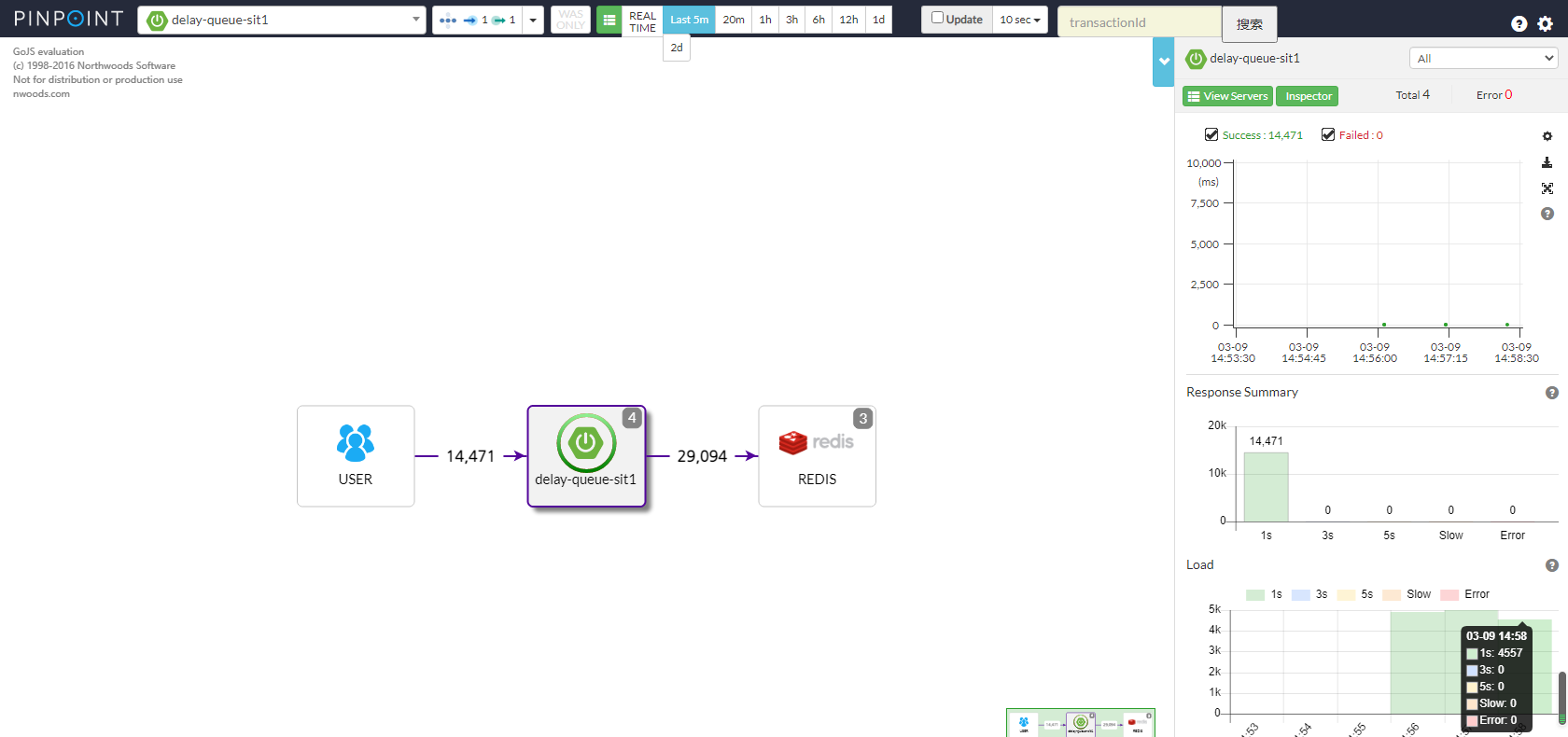Viewport: 1568px width, 737px height.
Task: Open the application selector delay-queue-sit1 dropdown
Action: (282, 20)
